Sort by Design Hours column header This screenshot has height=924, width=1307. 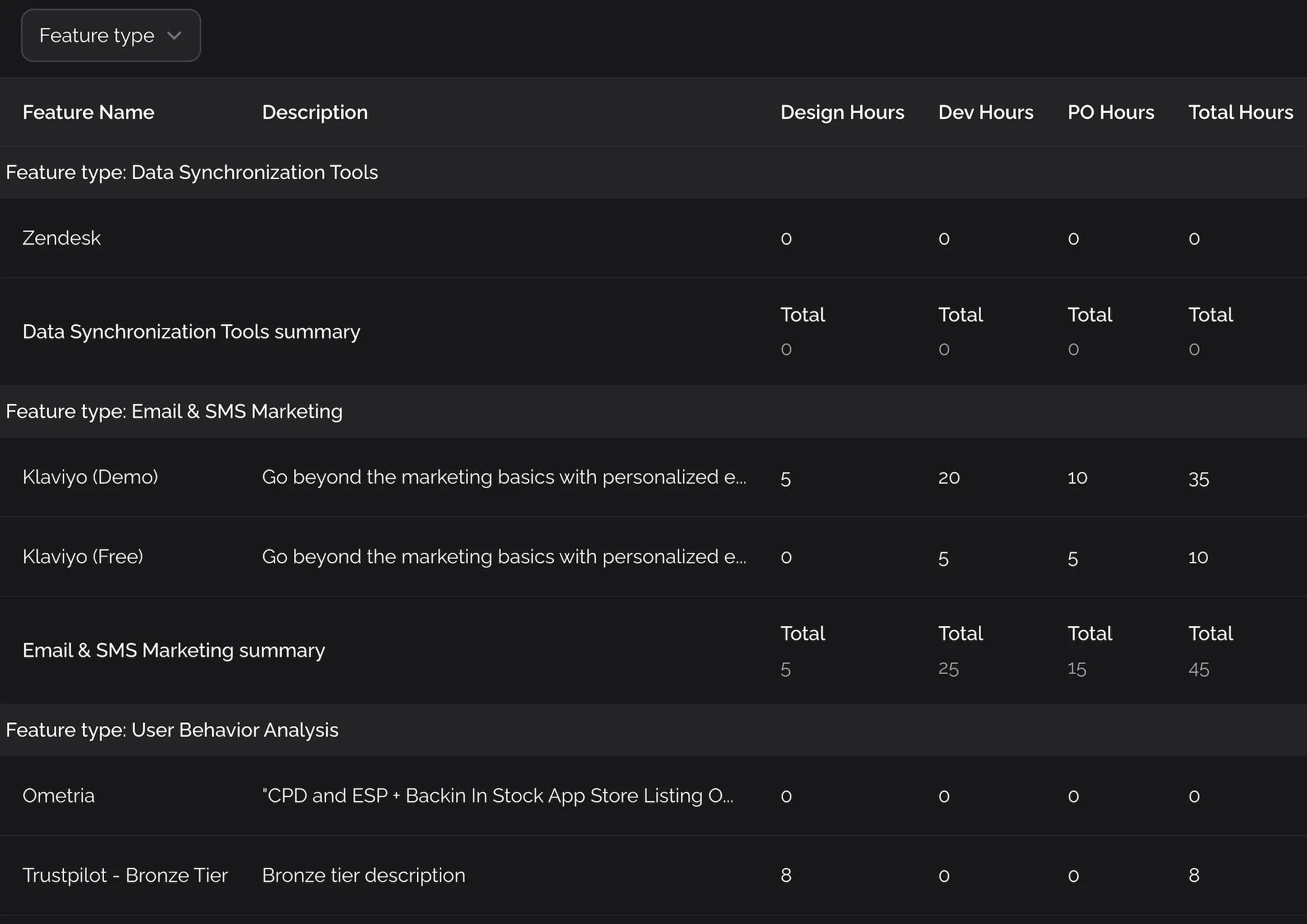pos(842,112)
